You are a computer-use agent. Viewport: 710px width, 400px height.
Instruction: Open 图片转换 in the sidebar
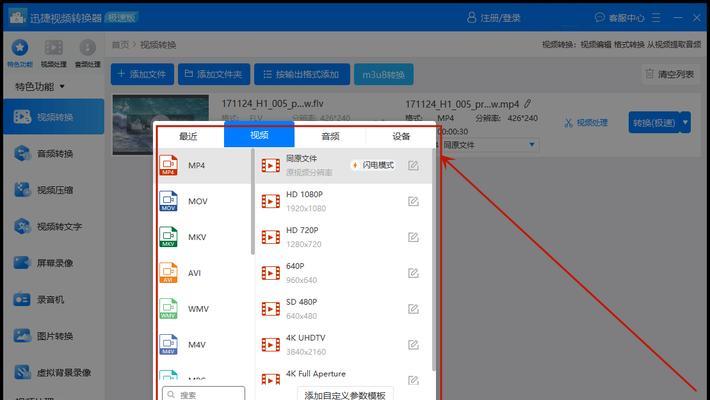click(x=53, y=336)
